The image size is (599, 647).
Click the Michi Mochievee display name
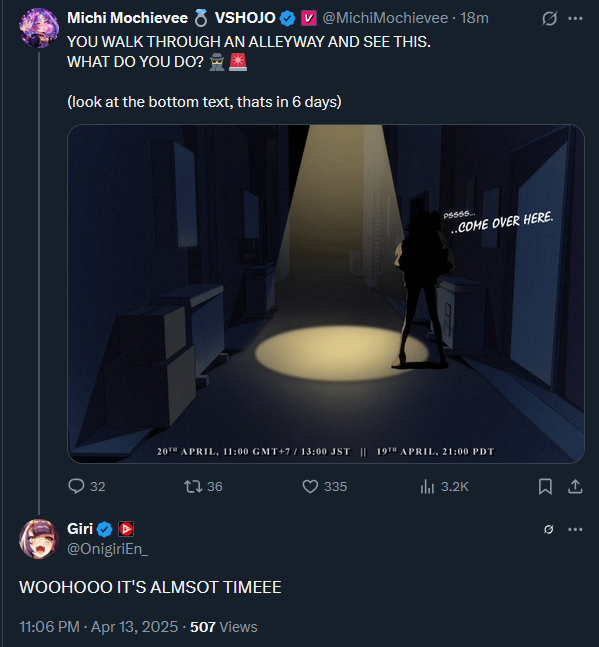click(127, 18)
